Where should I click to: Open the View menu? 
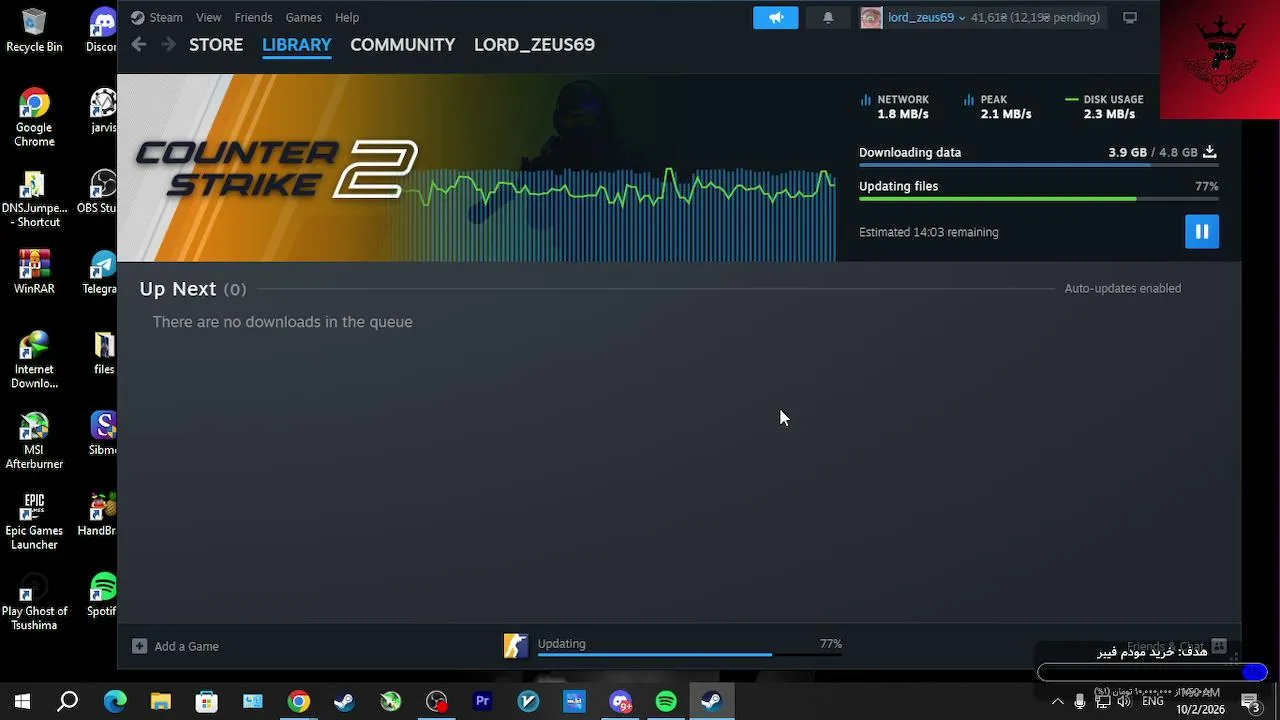(209, 18)
